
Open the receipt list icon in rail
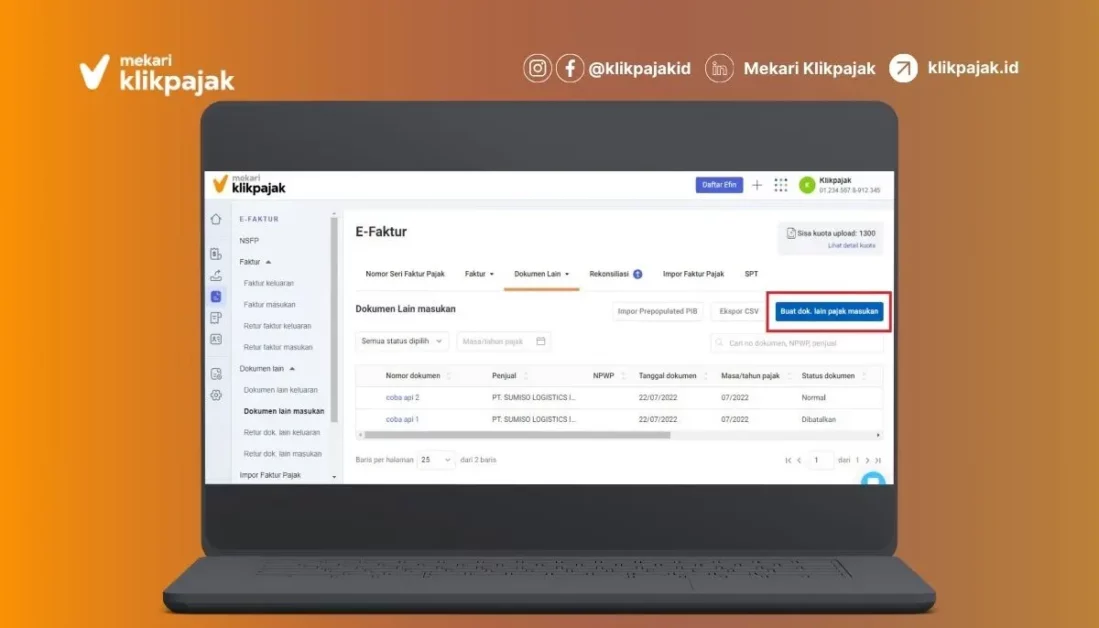click(x=216, y=318)
